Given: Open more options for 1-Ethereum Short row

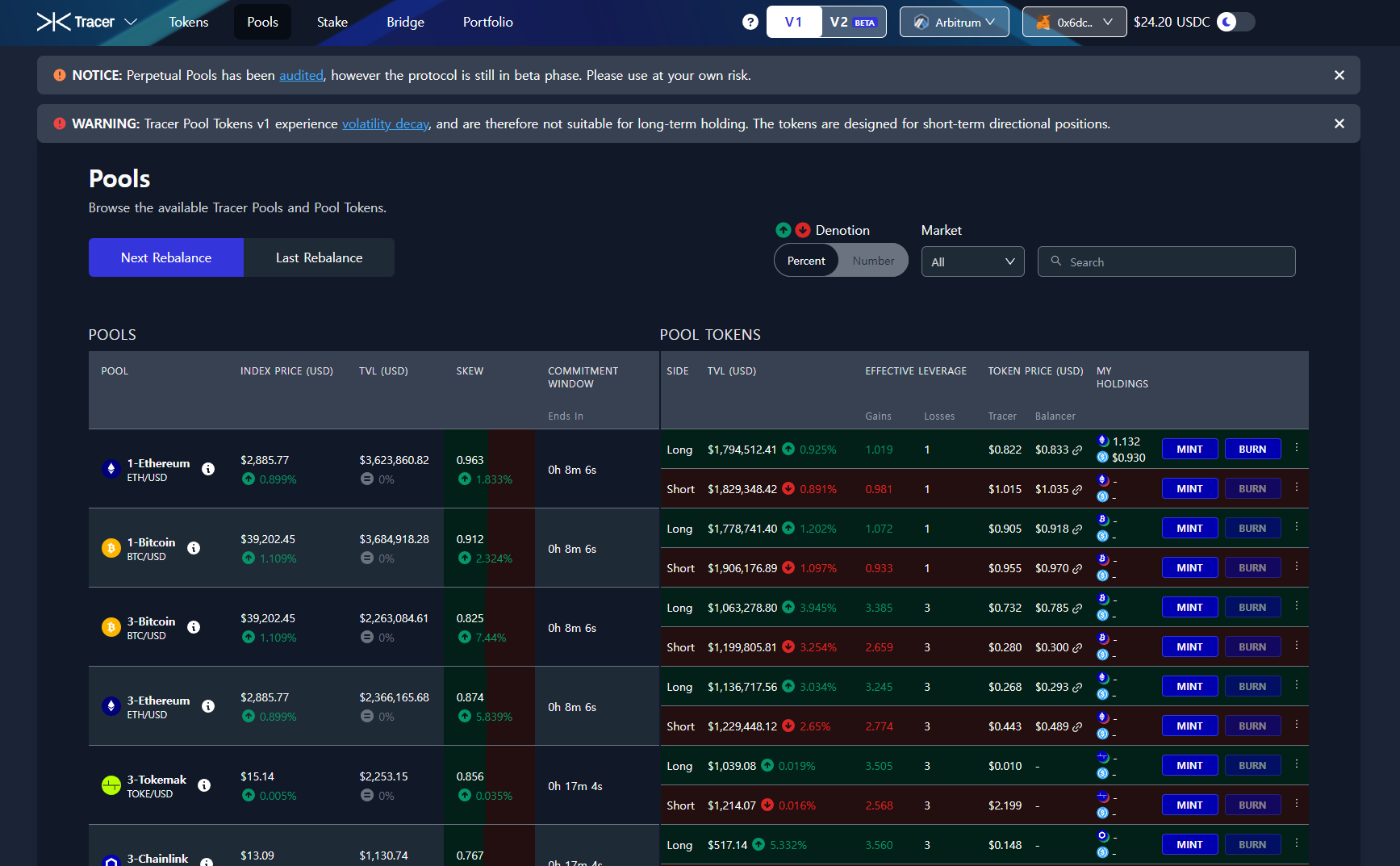Looking at the screenshot, I should coord(1297,487).
